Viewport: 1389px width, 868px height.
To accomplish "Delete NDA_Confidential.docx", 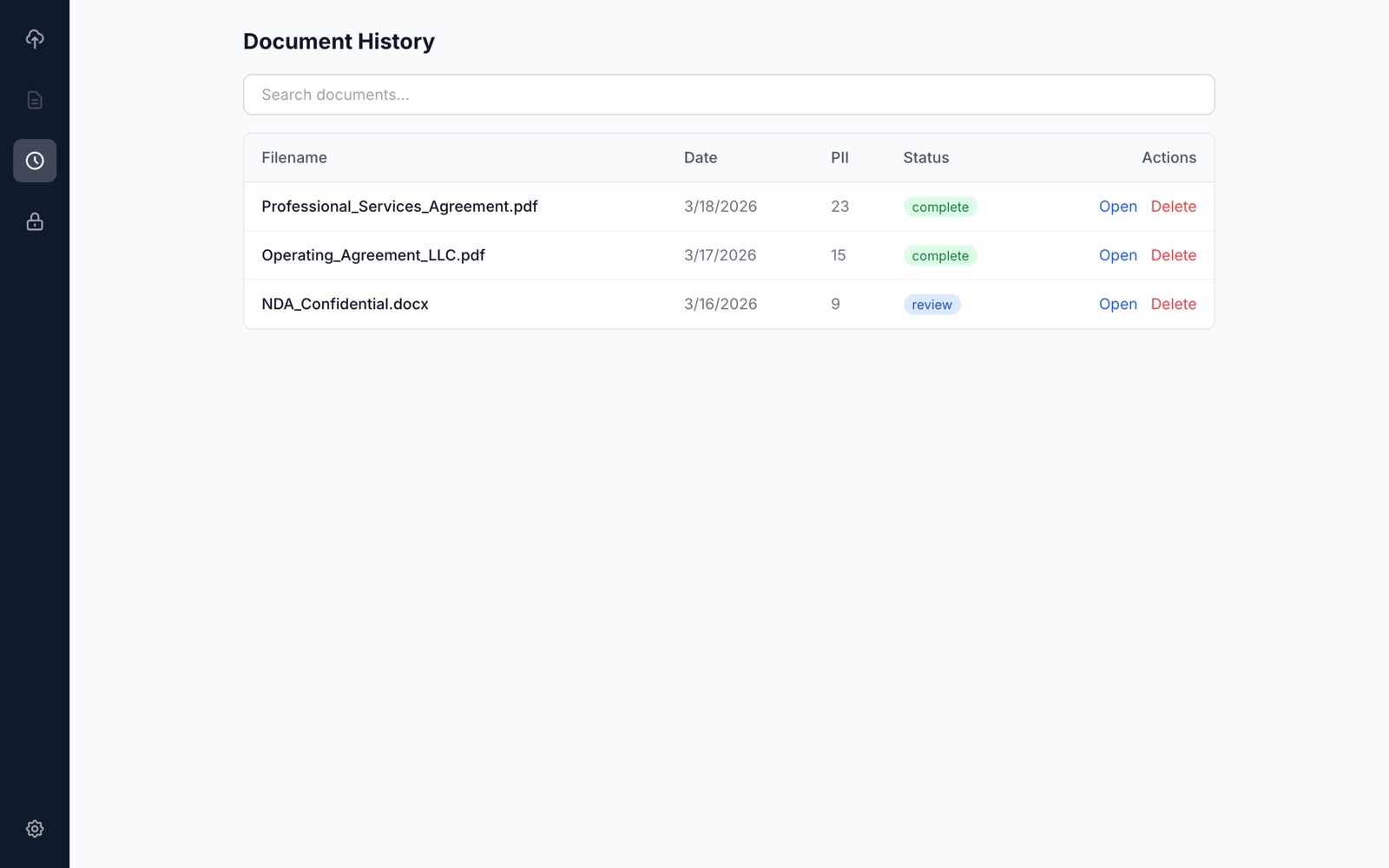I will click(1173, 304).
